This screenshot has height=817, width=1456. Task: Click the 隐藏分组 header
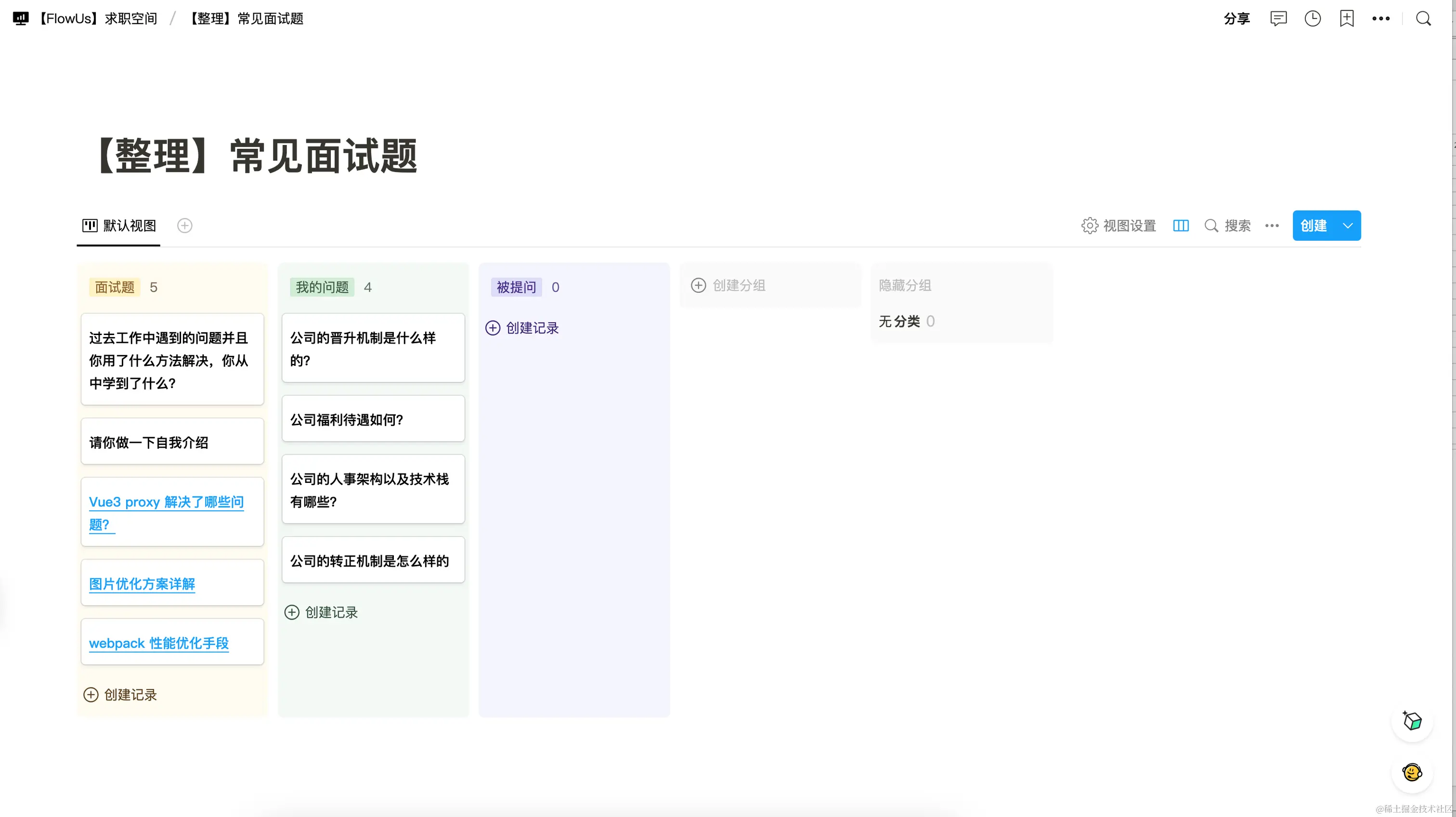[905, 285]
